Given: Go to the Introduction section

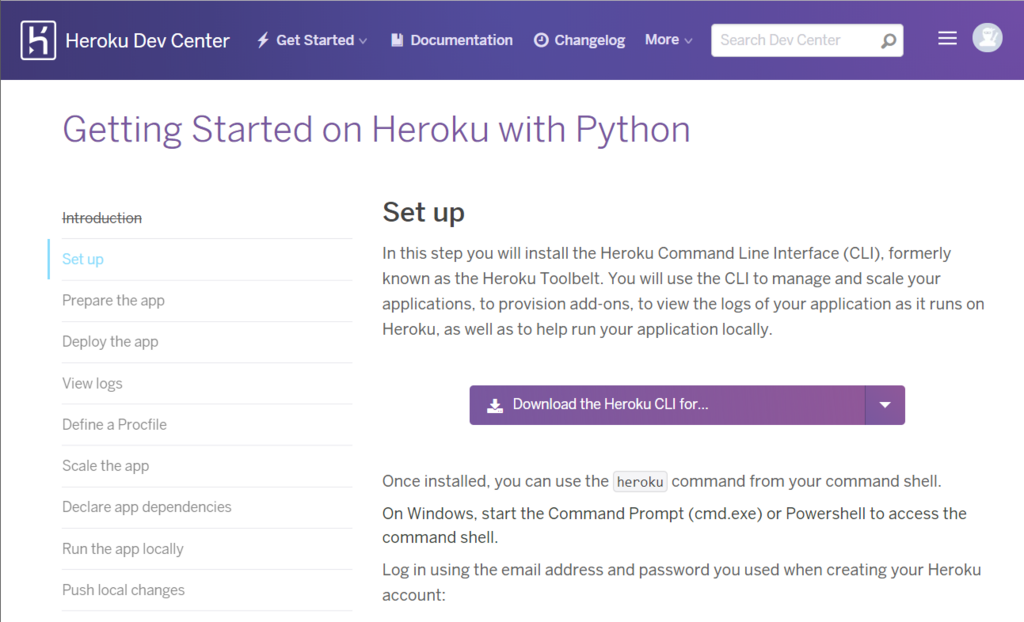Looking at the screenshot, I should [102, 218].
